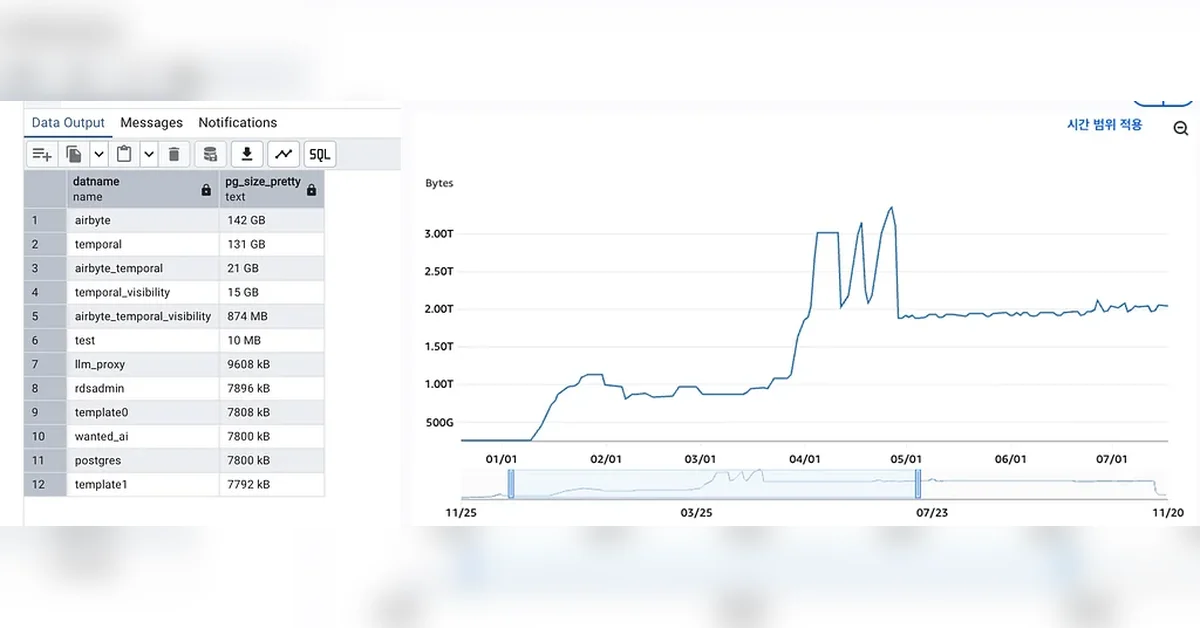Click the Delete row trash icon
Image resolution: width=1200 pixels, height=628 pixels.
(174, 154)
